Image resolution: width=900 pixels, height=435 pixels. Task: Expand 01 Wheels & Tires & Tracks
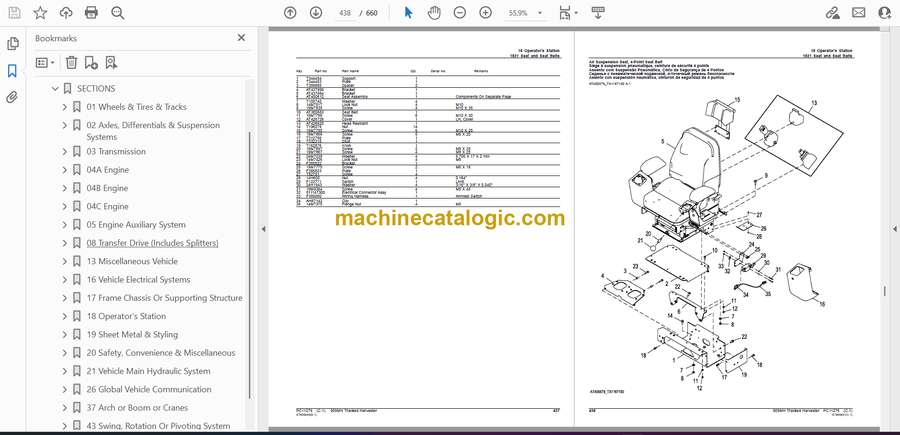tap(65, 107)
